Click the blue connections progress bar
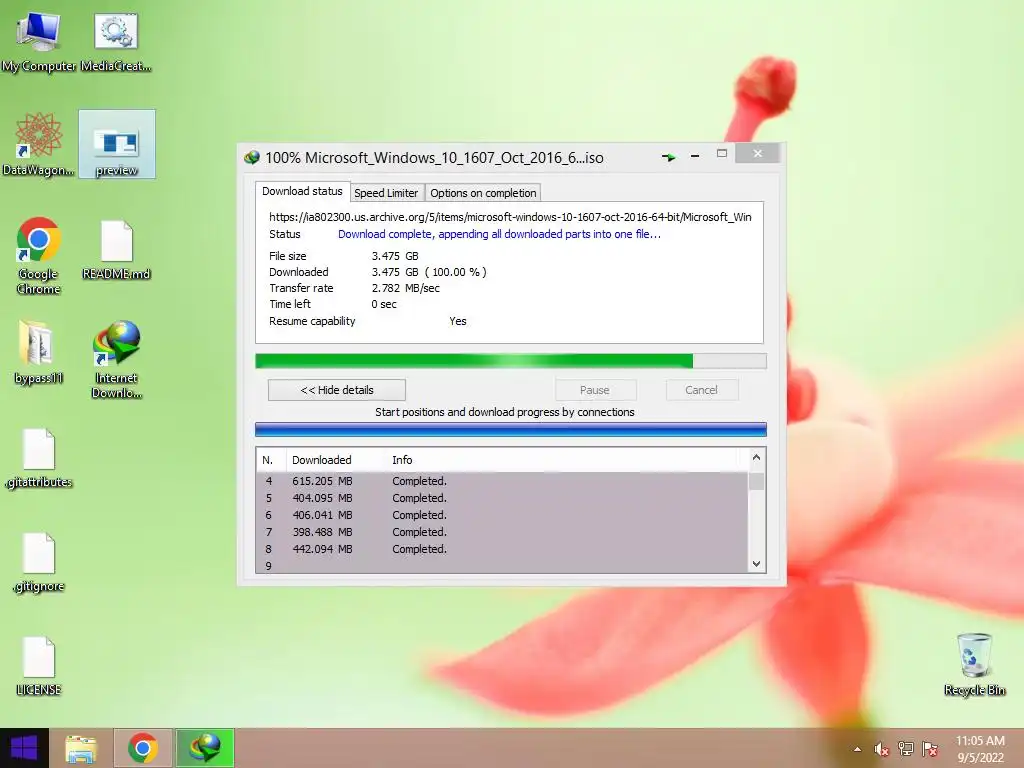The image size is (1024, 768). [511, 430]
